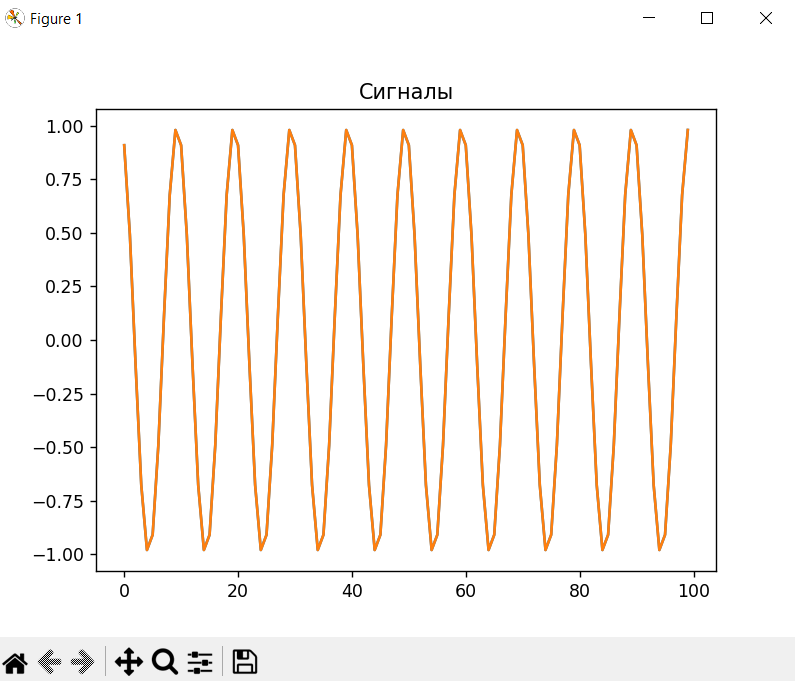Click the plot title "Сигналы"
This screenshot has width=795, height=681.
pyautogui.click(x=406, y=93)
